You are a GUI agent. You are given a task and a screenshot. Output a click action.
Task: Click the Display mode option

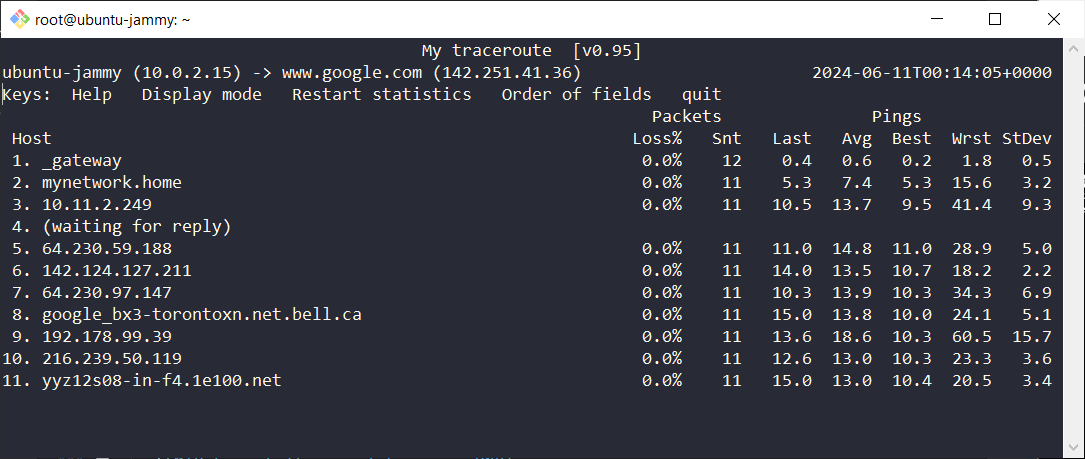(x=201, y=94)
